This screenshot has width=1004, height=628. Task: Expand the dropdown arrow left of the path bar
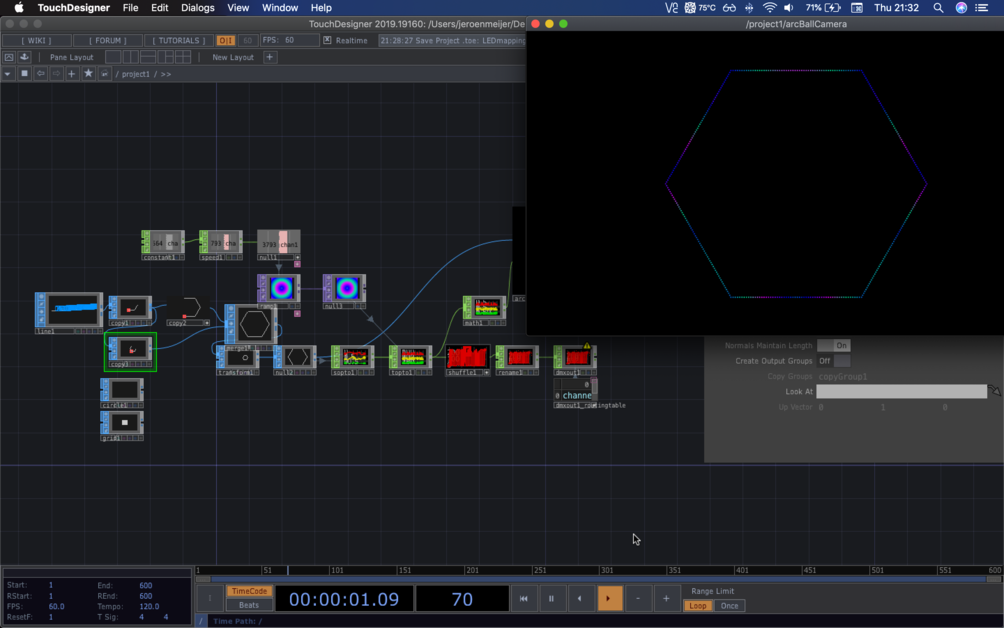pos(8,74)
